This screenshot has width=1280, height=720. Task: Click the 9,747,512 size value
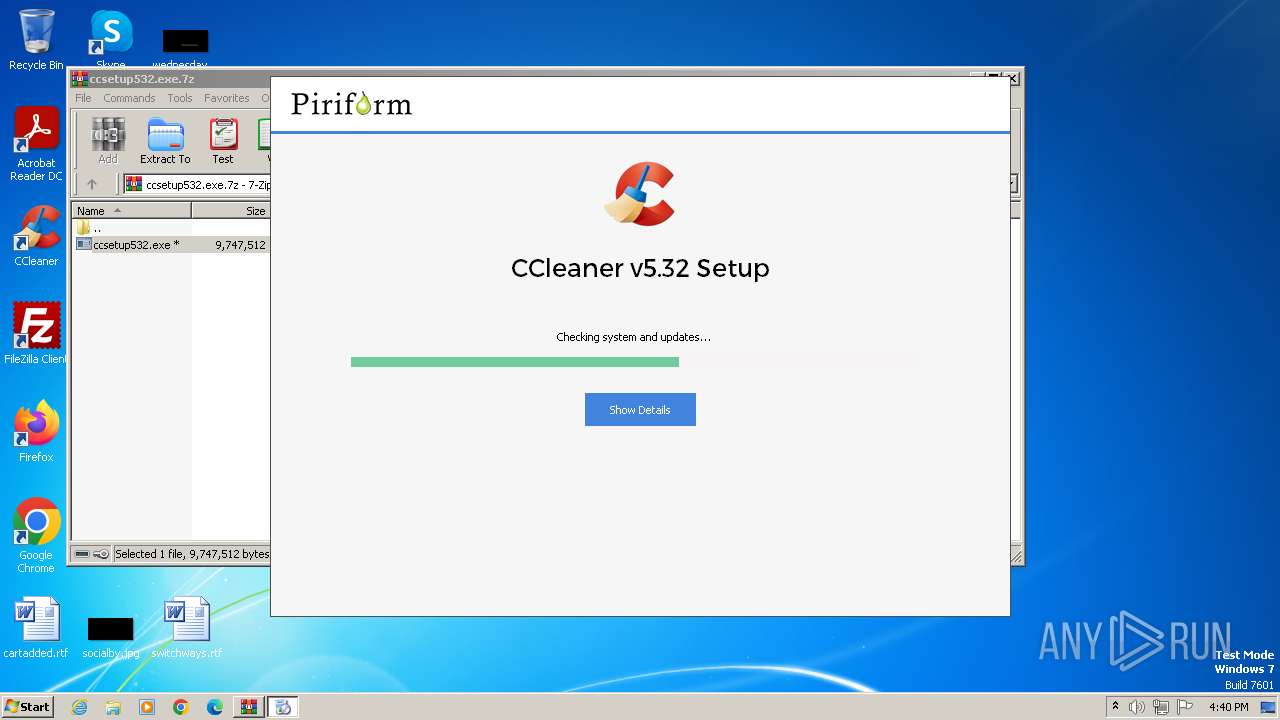coord(240,244)
